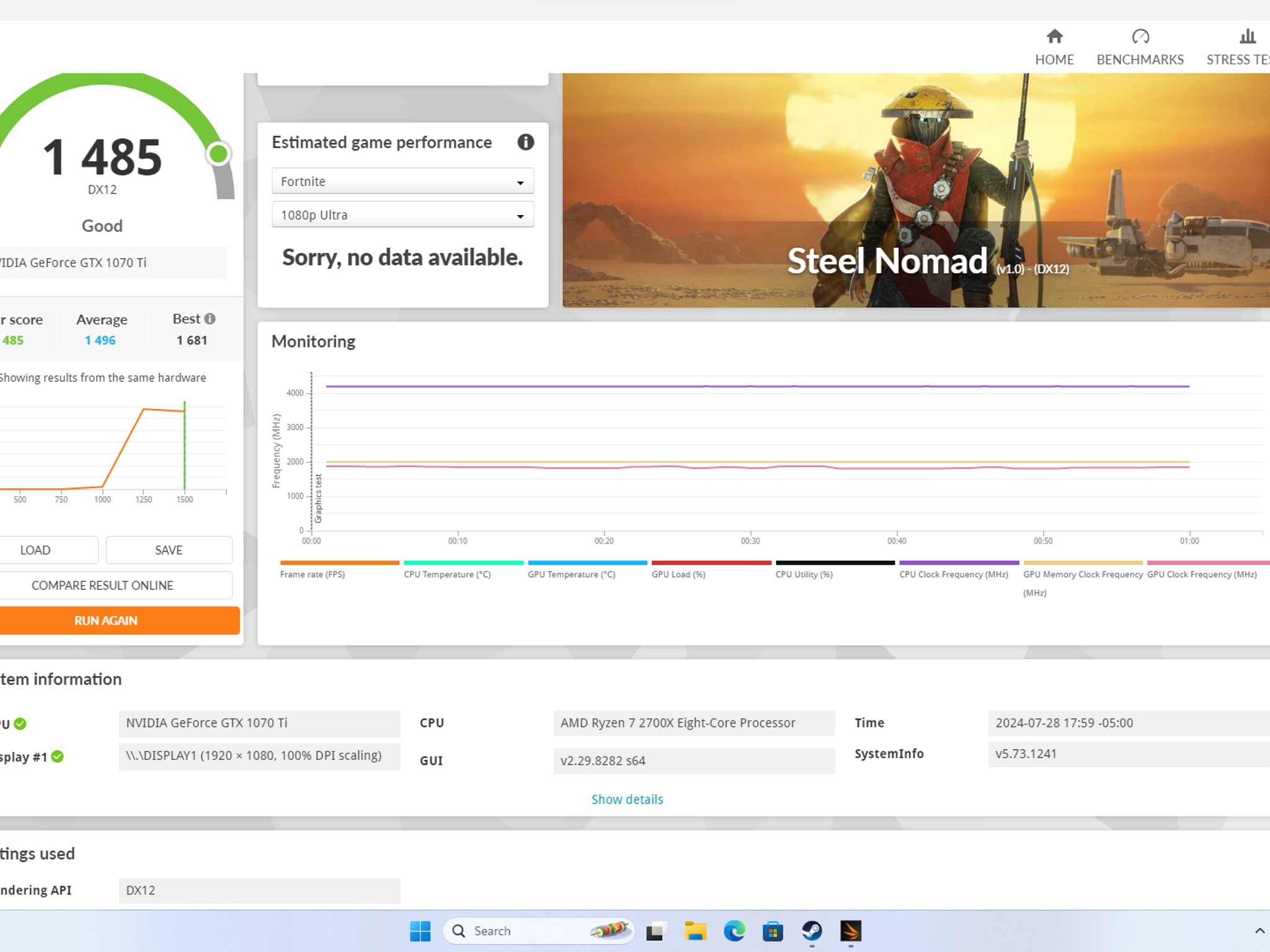Image resolution: width=1270 pixels, height=952 pixels.
Task: Click the 3DMark icon in the taskbar
Action: (851, 931)
